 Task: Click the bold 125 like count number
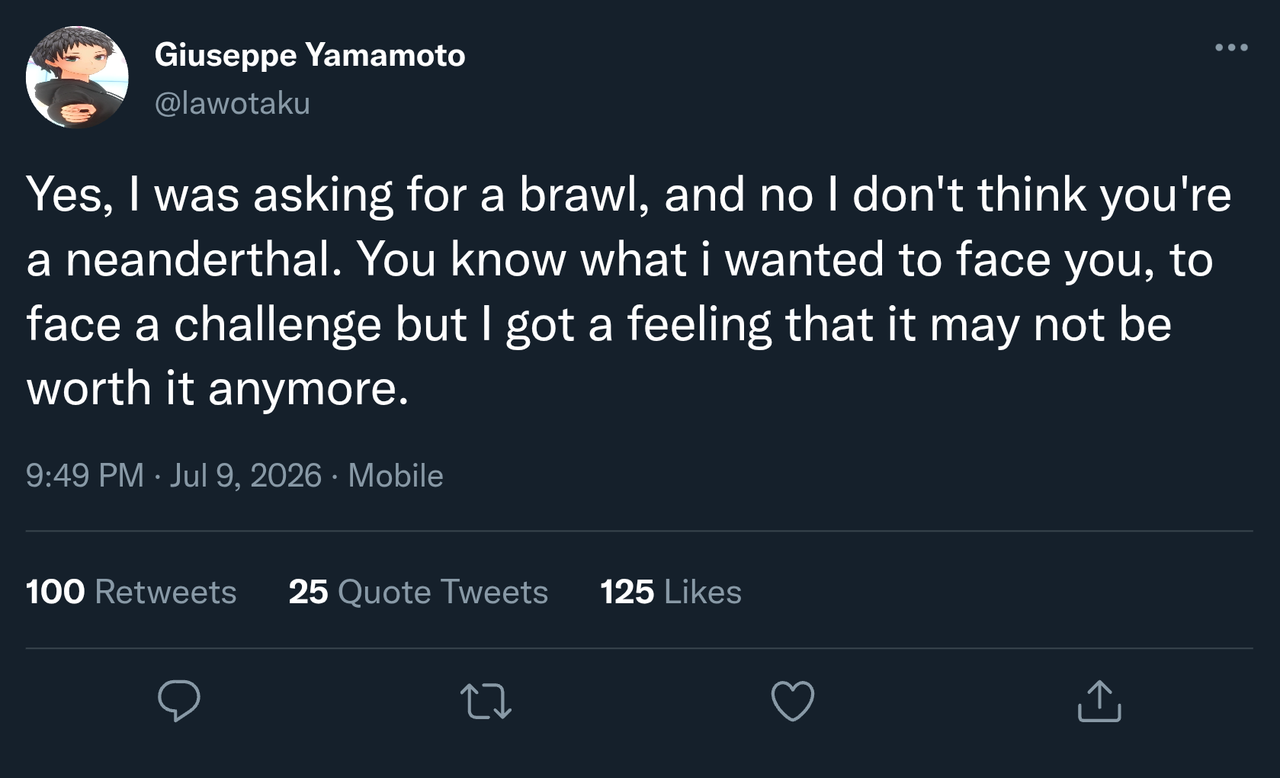point(627,592)
